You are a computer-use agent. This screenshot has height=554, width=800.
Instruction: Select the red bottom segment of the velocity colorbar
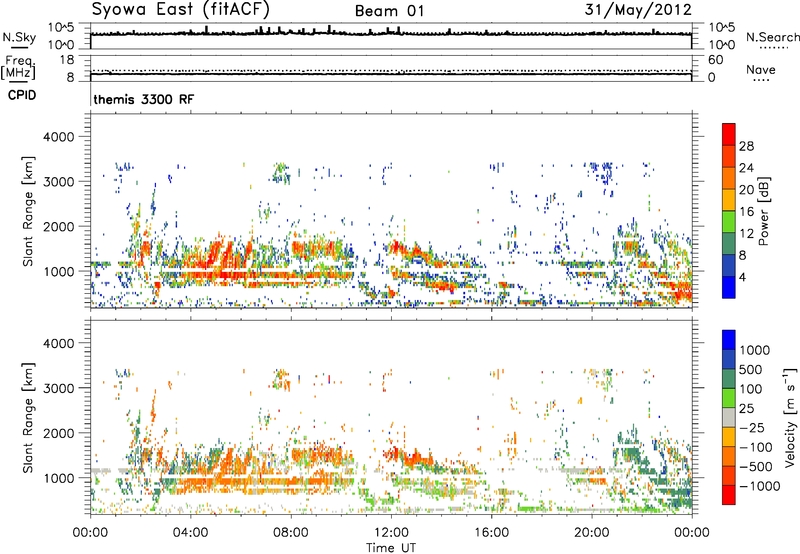pyautogui.click(x=729, y=495)
